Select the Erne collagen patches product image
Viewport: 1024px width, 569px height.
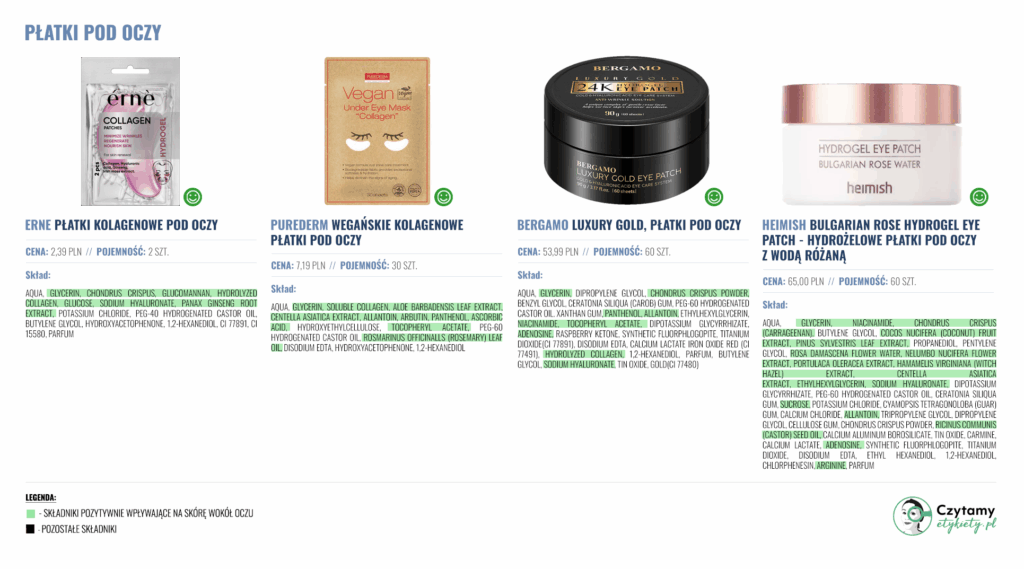point(131,131)
